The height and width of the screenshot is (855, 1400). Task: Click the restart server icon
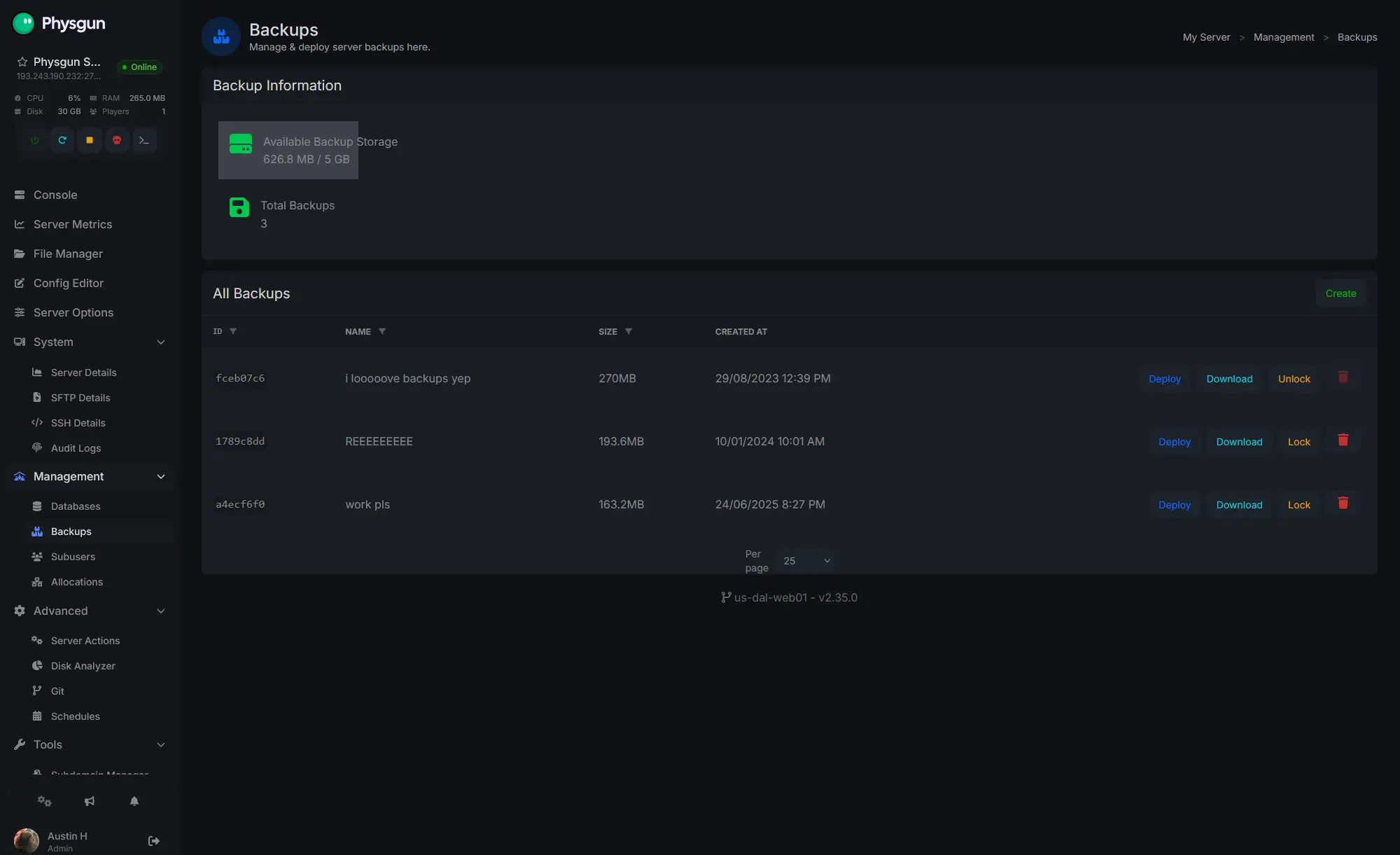click(x=62, y=140)
